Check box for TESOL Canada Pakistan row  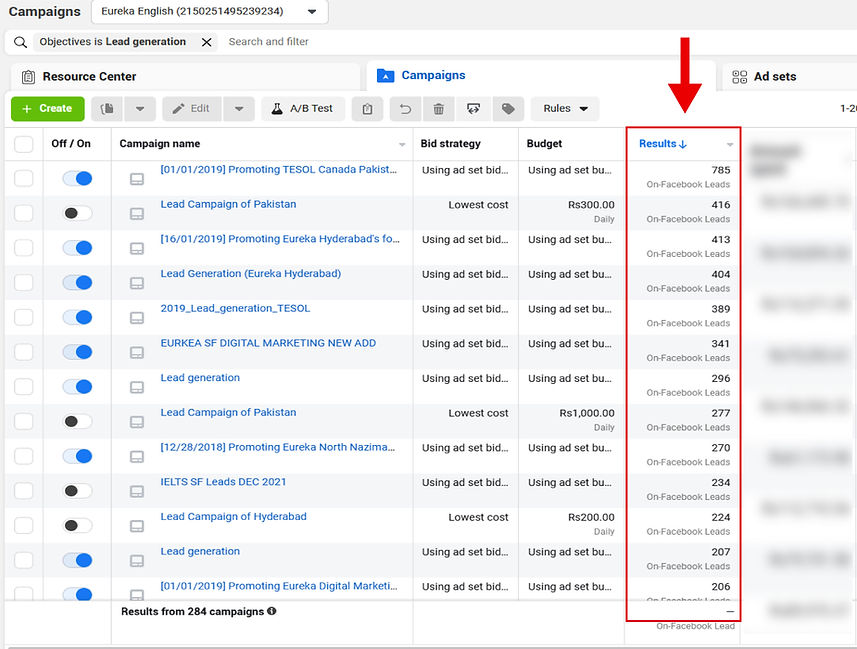click(24, 178)
